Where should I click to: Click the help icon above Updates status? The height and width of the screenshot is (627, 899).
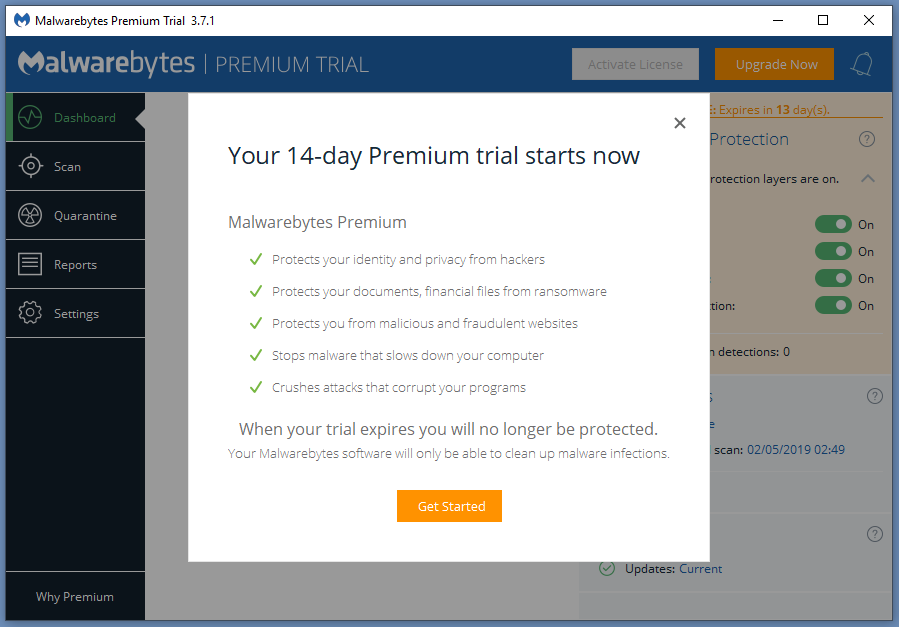pyautogui.click(x=875, y=534)
